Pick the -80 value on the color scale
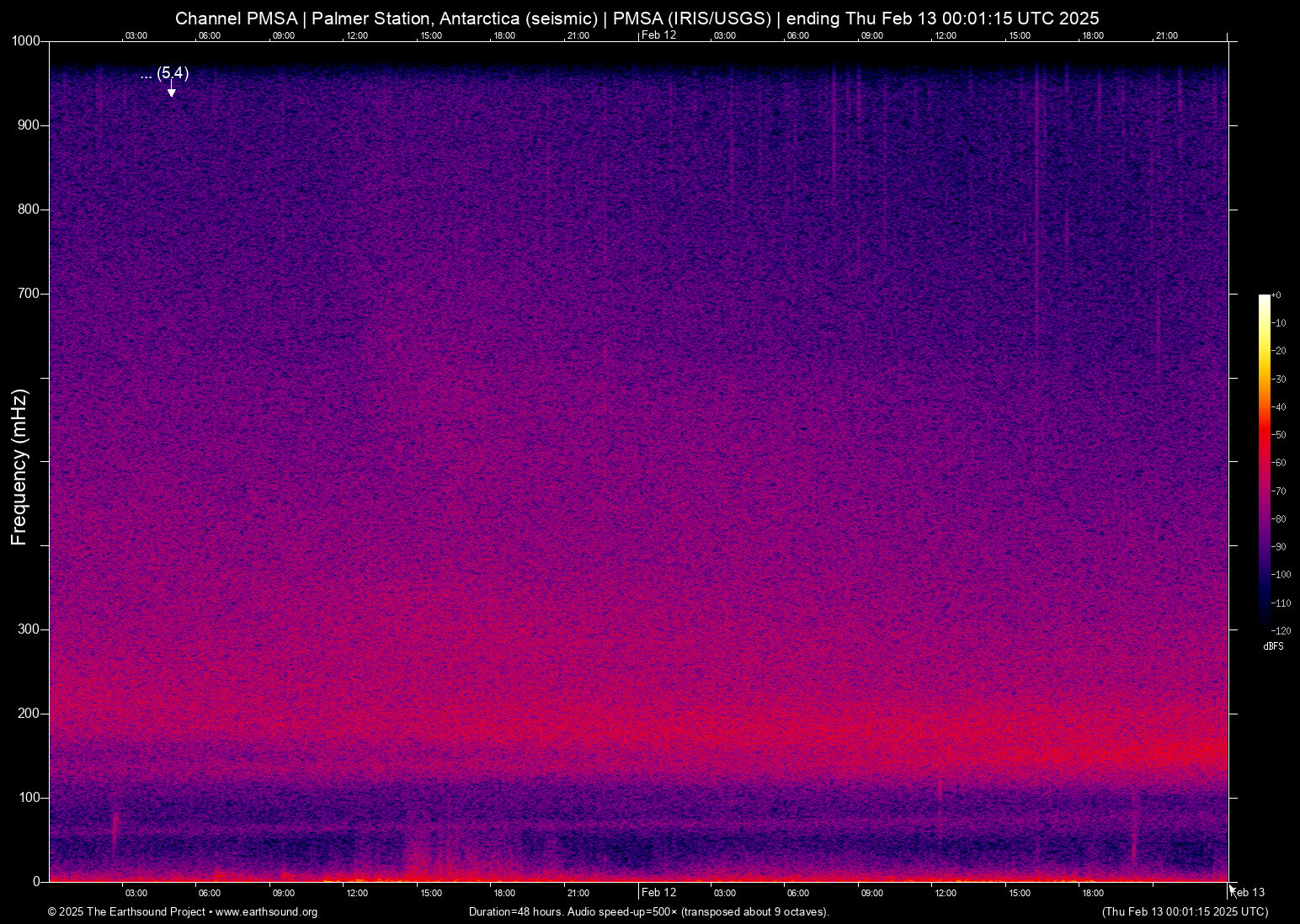Screen dimensions: 1300x924 pyautogui.click(x=1278, y=519)
